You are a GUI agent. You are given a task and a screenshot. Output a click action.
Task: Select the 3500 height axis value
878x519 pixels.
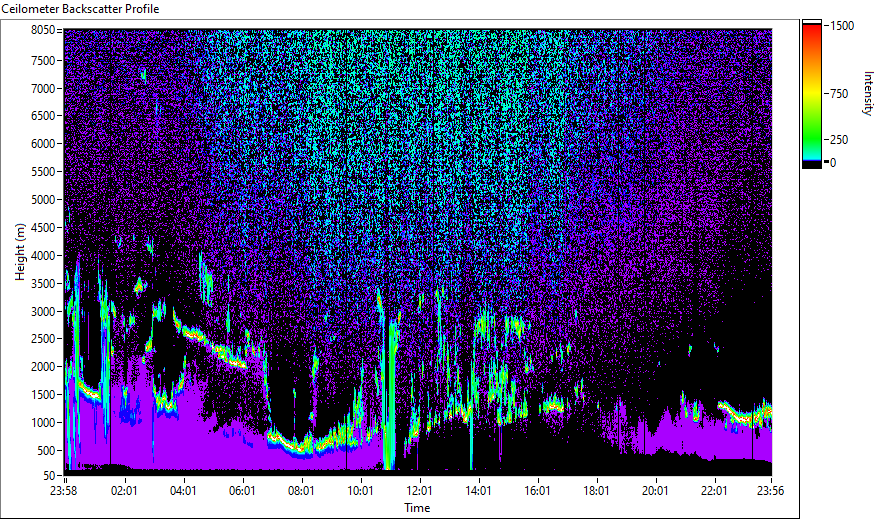(x=43, y=284)
